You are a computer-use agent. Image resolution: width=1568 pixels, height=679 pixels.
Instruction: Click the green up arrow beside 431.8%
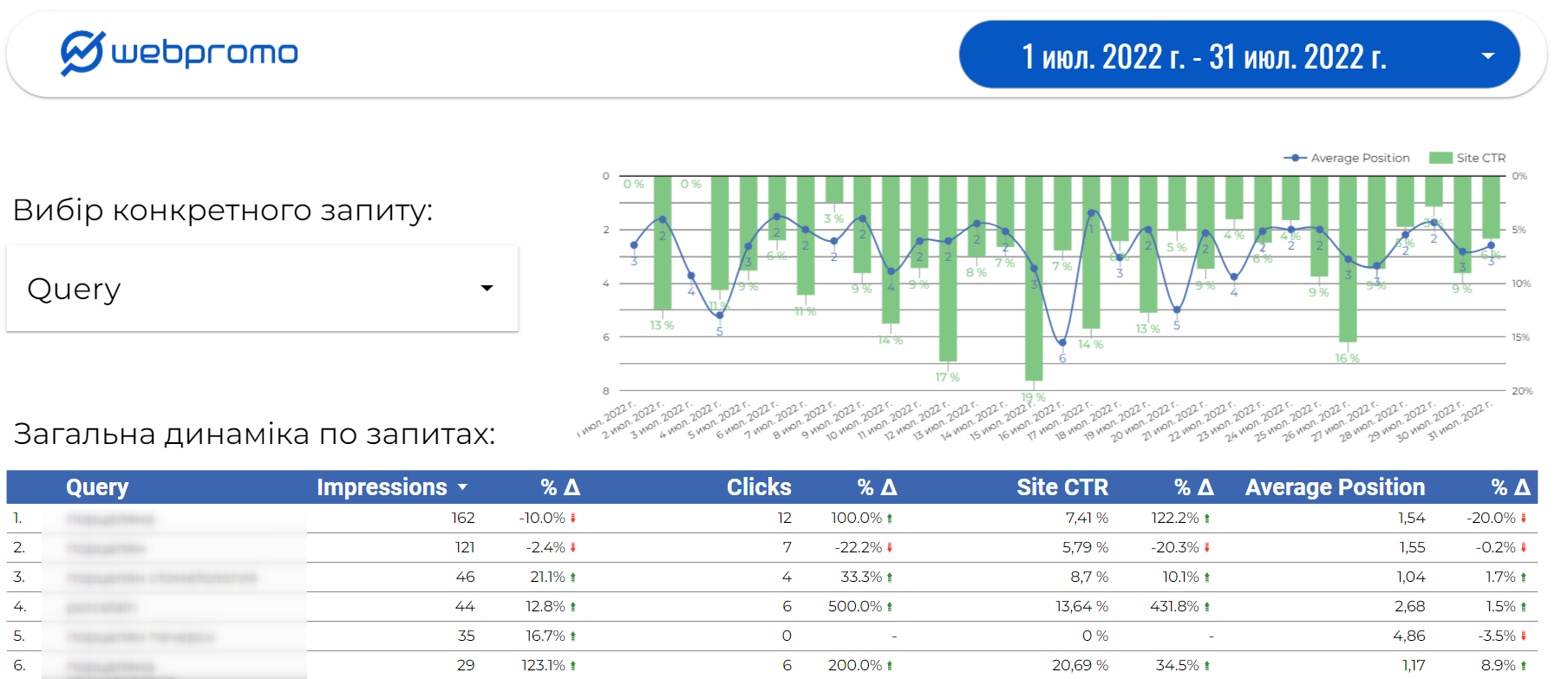tap(1206, 607)
